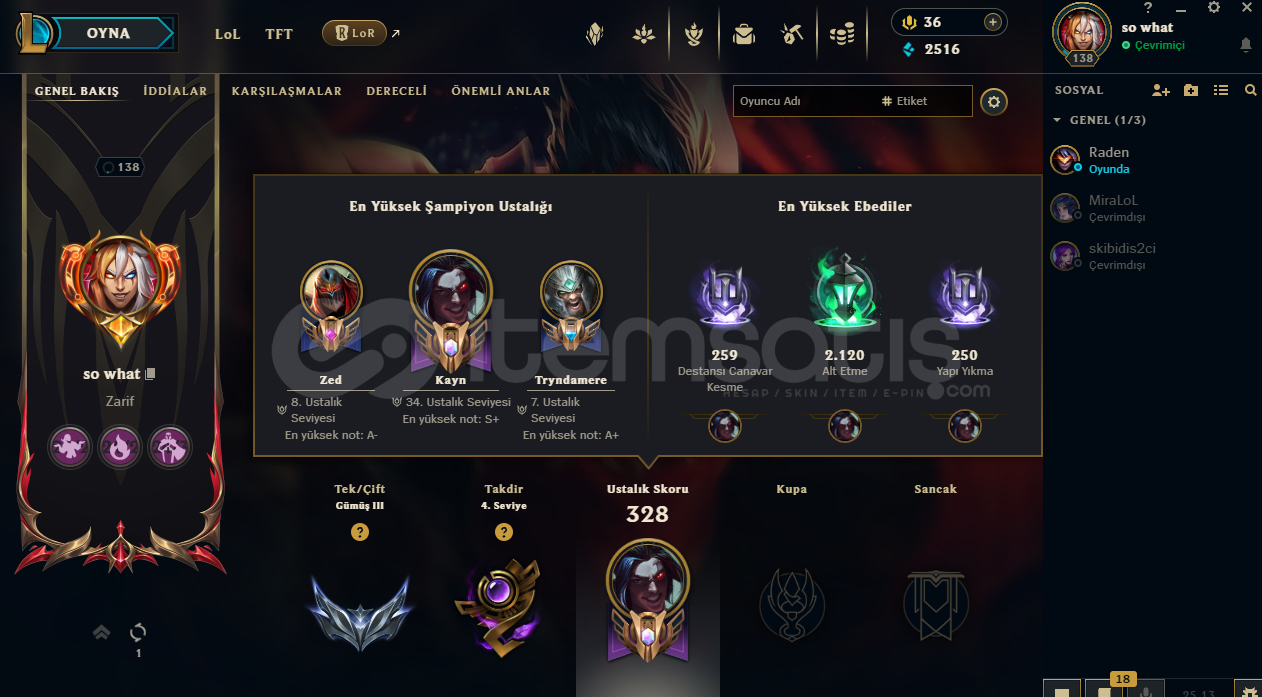Open the Store coins icon
This screenshot has height=697, width=1262.
click(x=842, y=35)
